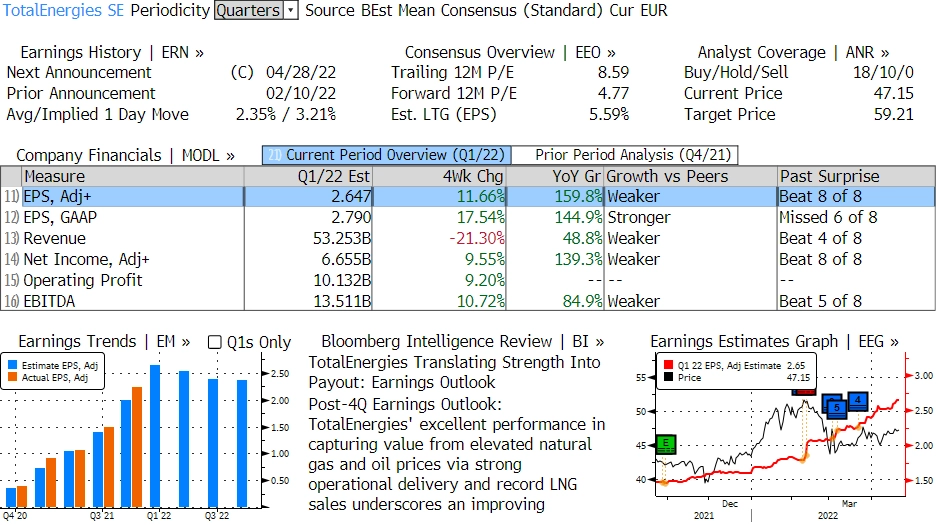
Task: Open Earnings Estimates Graph EEG link
Action: (774, 342)
